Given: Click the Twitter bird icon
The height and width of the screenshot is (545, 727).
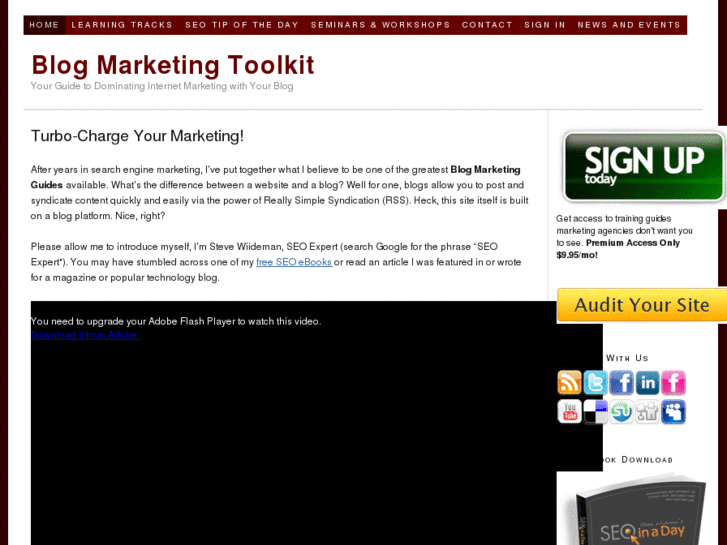Looking at the screenshot, I should pyautogui.click(x=595, y=383).
